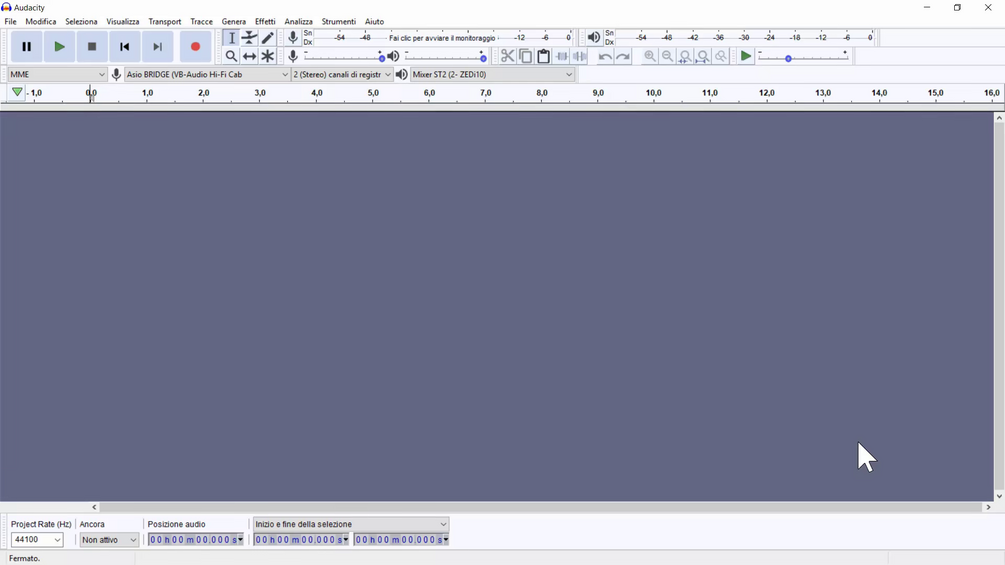The image size is (1005, 565).
Task: Click the Trim audio icon
Action: click(x=561, y=56)
